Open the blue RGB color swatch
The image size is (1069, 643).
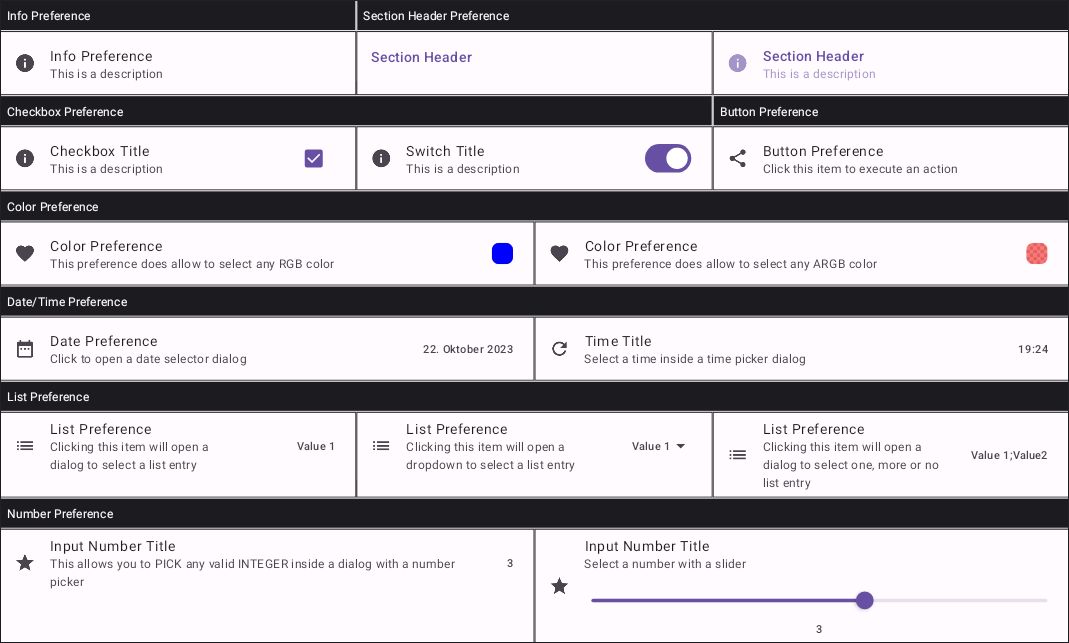pos(503,254)
